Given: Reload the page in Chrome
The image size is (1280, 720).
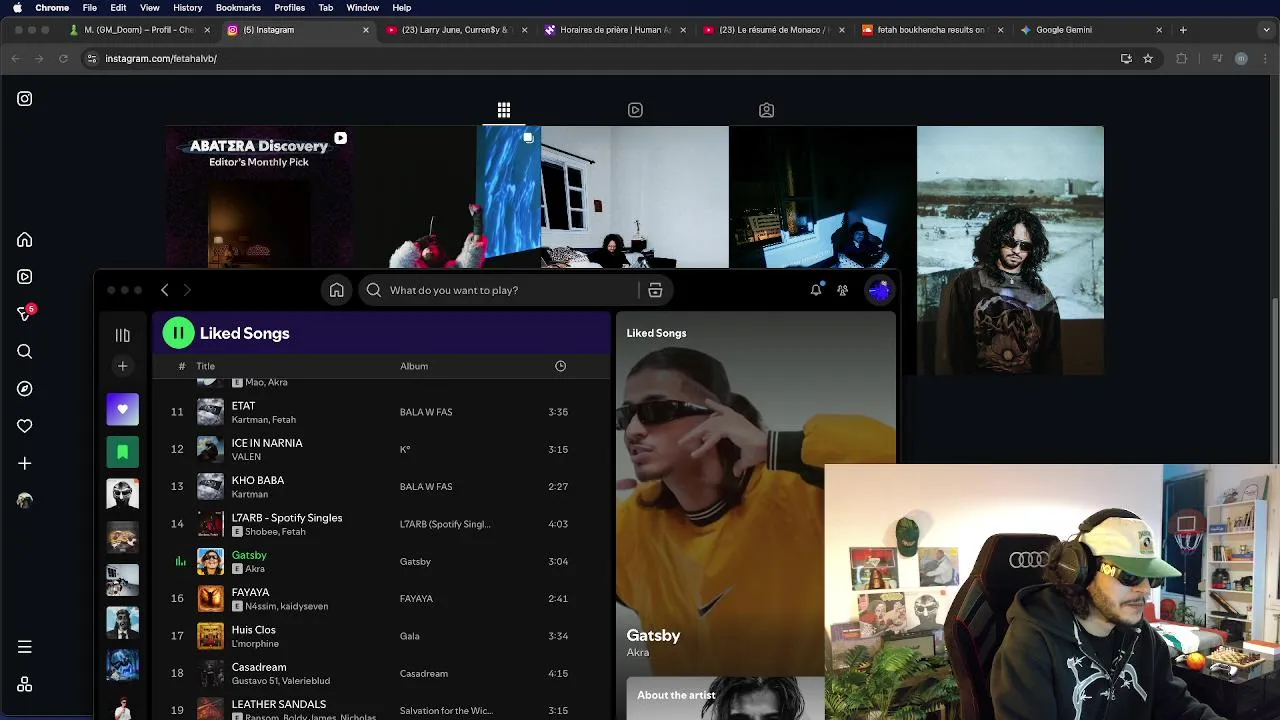Looking at the screenshot, I should point(63,59).
